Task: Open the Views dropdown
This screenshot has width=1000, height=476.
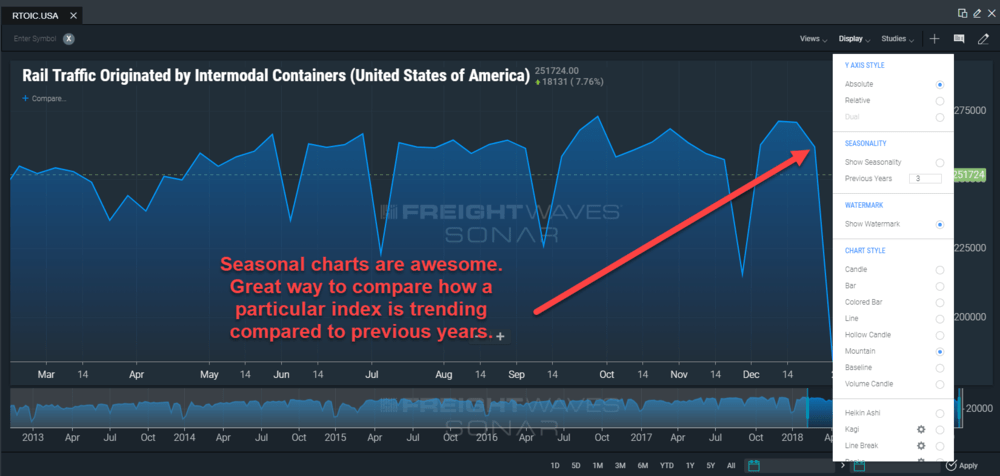Action: 813,39
